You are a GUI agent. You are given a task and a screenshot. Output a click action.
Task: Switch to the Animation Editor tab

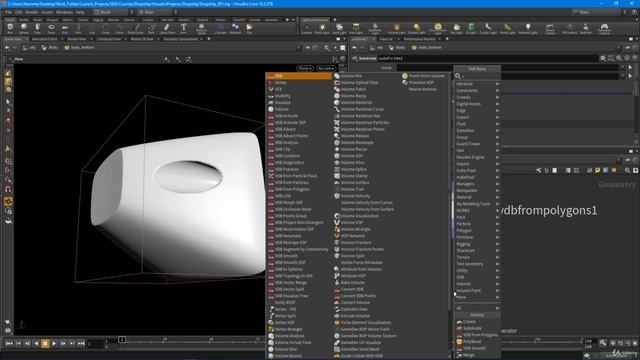click(x=44, y=39)
